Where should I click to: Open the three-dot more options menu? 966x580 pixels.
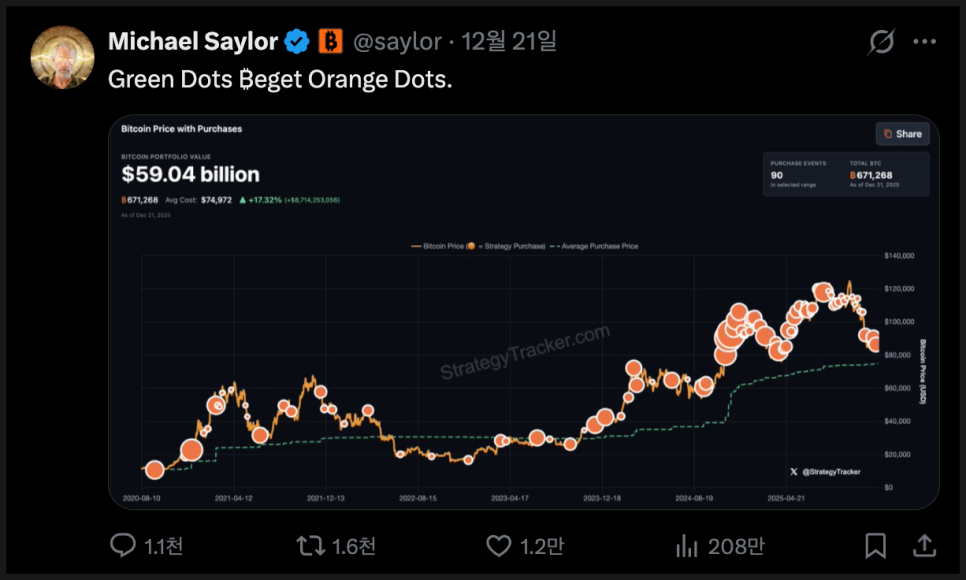926,42
